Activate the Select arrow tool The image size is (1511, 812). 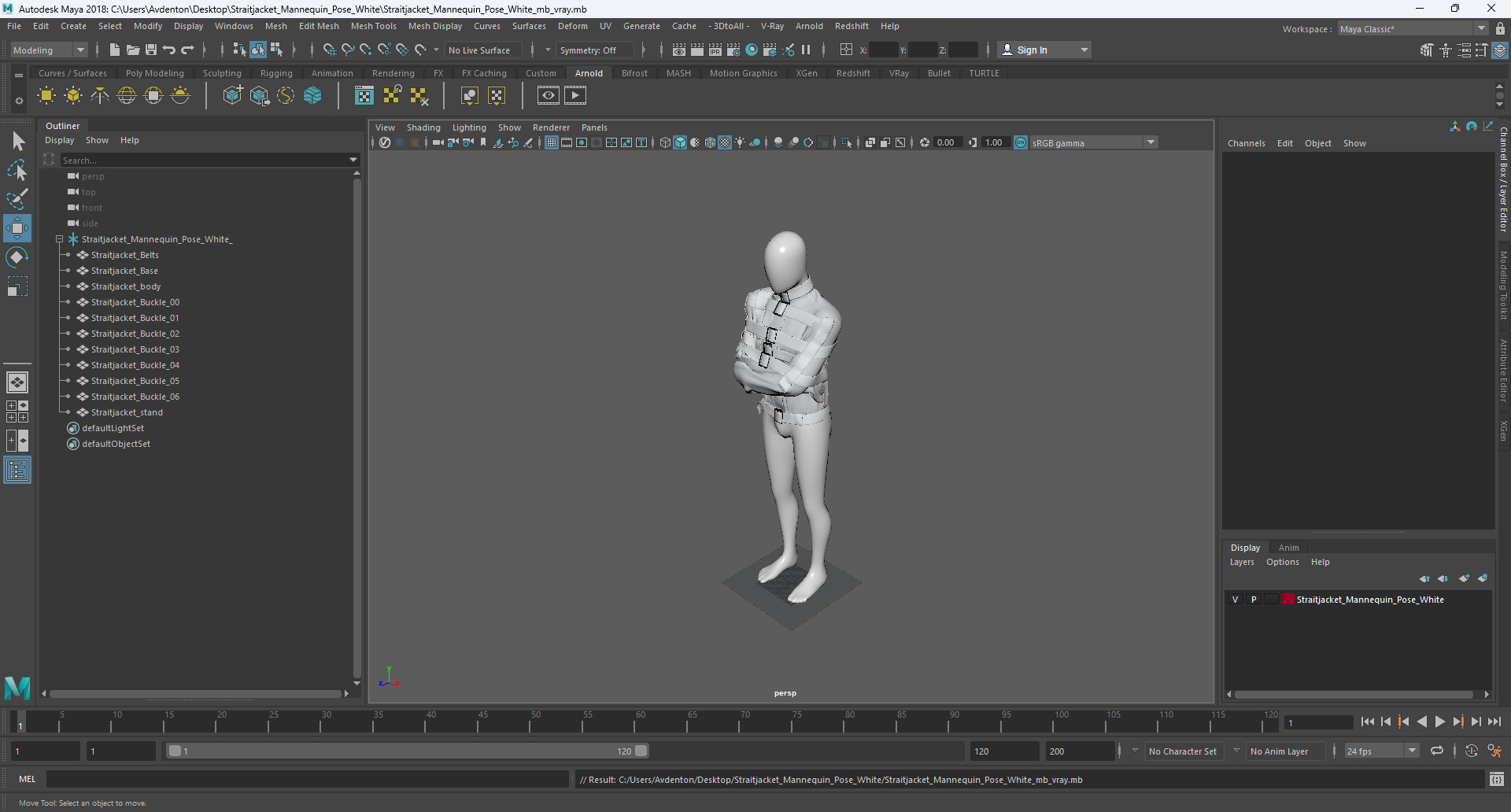tap(17, 142)
